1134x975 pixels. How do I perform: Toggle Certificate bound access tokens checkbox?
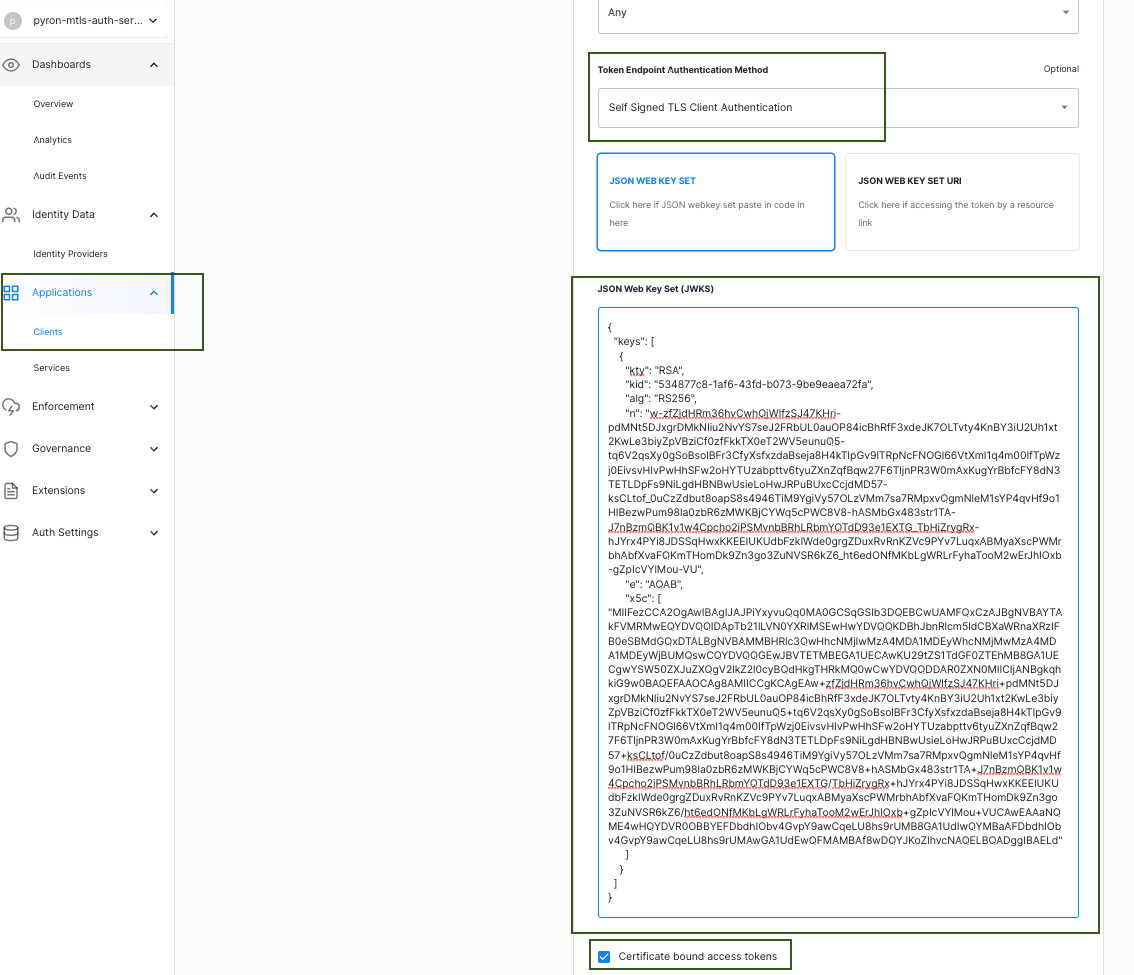tap(604, 957)
